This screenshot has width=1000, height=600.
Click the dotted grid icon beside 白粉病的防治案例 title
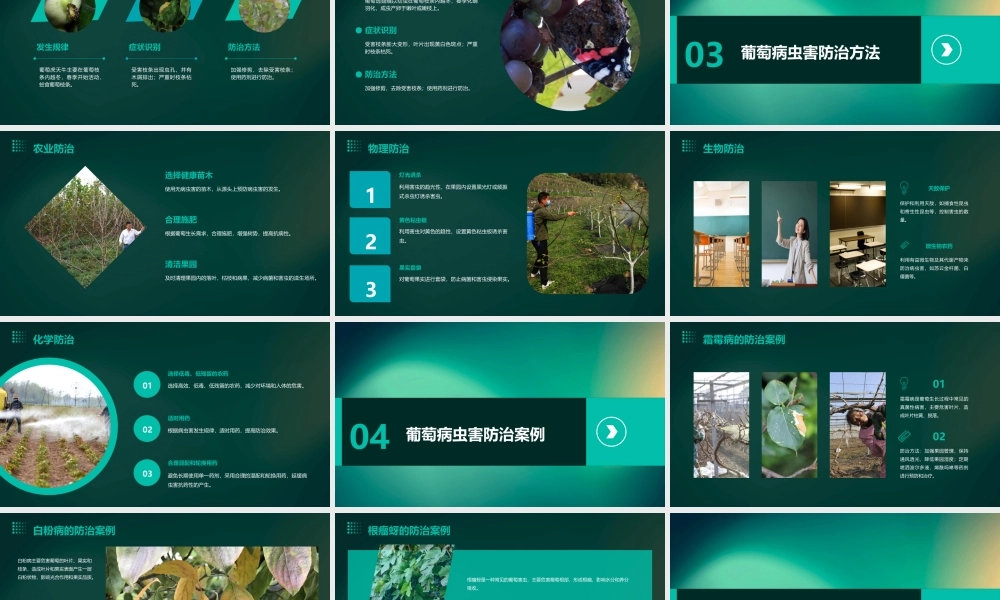[x=18, y=528]
